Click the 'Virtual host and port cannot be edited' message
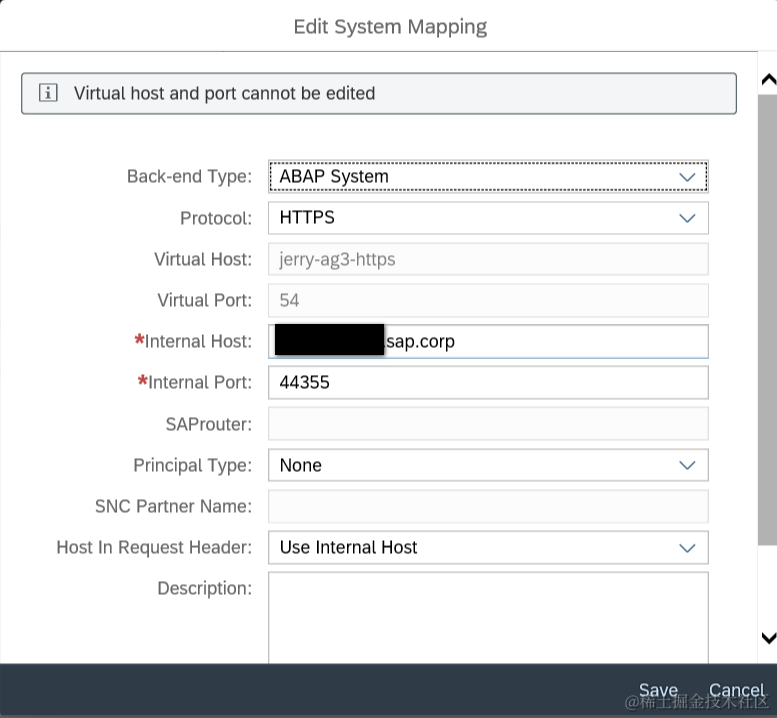Viewport: 777px width, 718px height. [224, 93]
